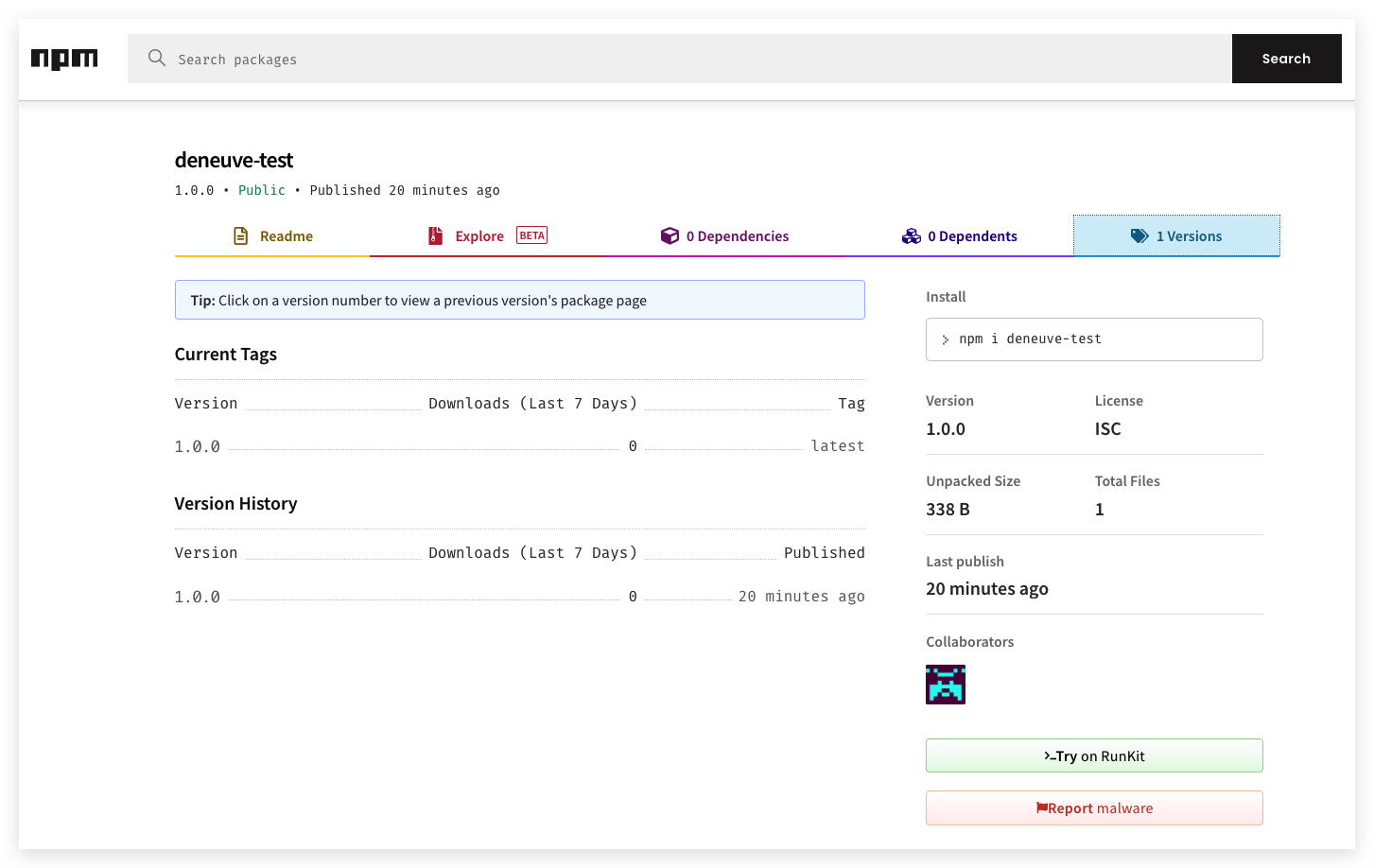Image resolution: width=1374 pixels, height=868 pixels.
Task: Click the ISC license value
Action: (1108, 429)
